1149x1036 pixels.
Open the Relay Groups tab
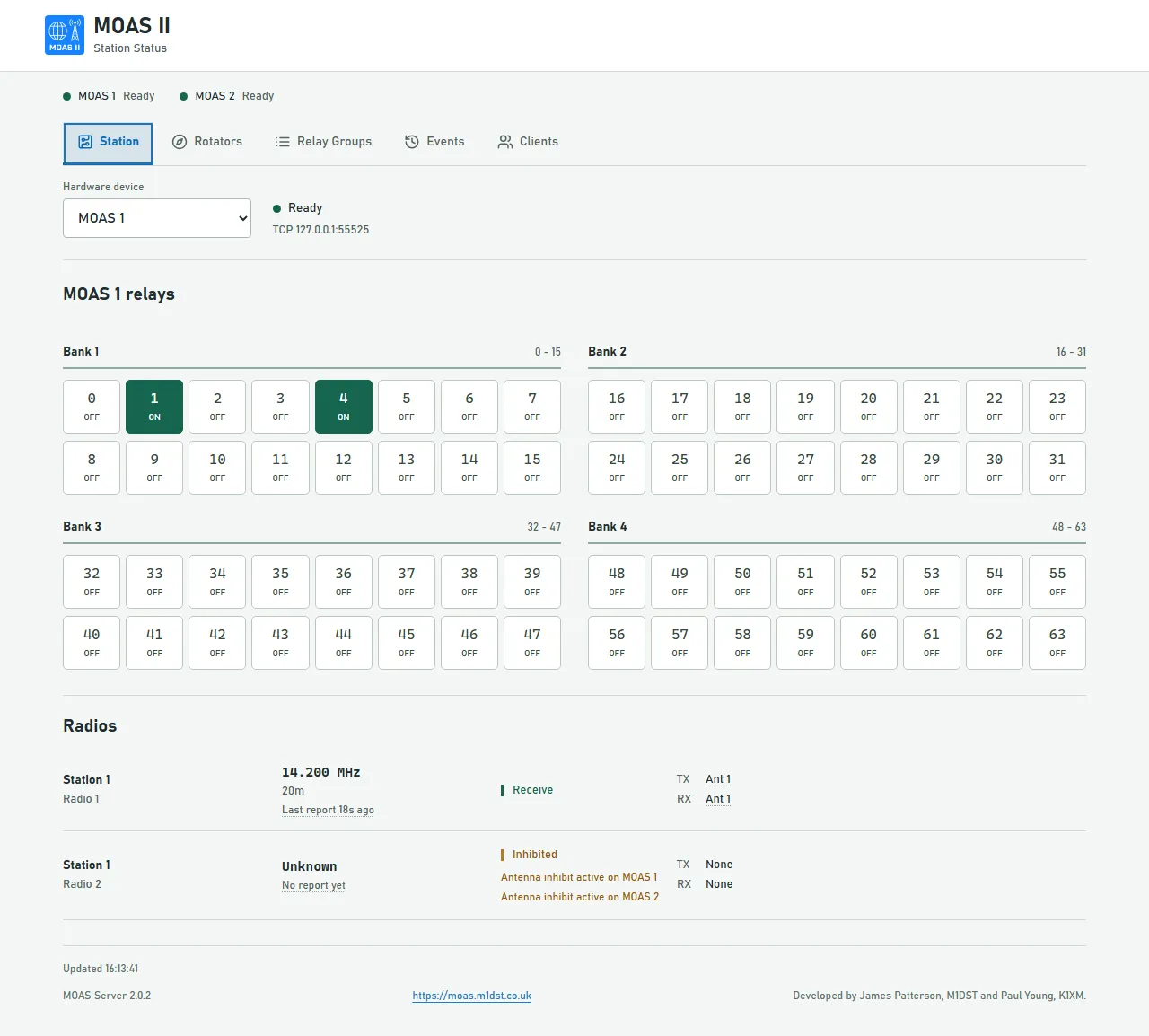click(x=323, y=142)
